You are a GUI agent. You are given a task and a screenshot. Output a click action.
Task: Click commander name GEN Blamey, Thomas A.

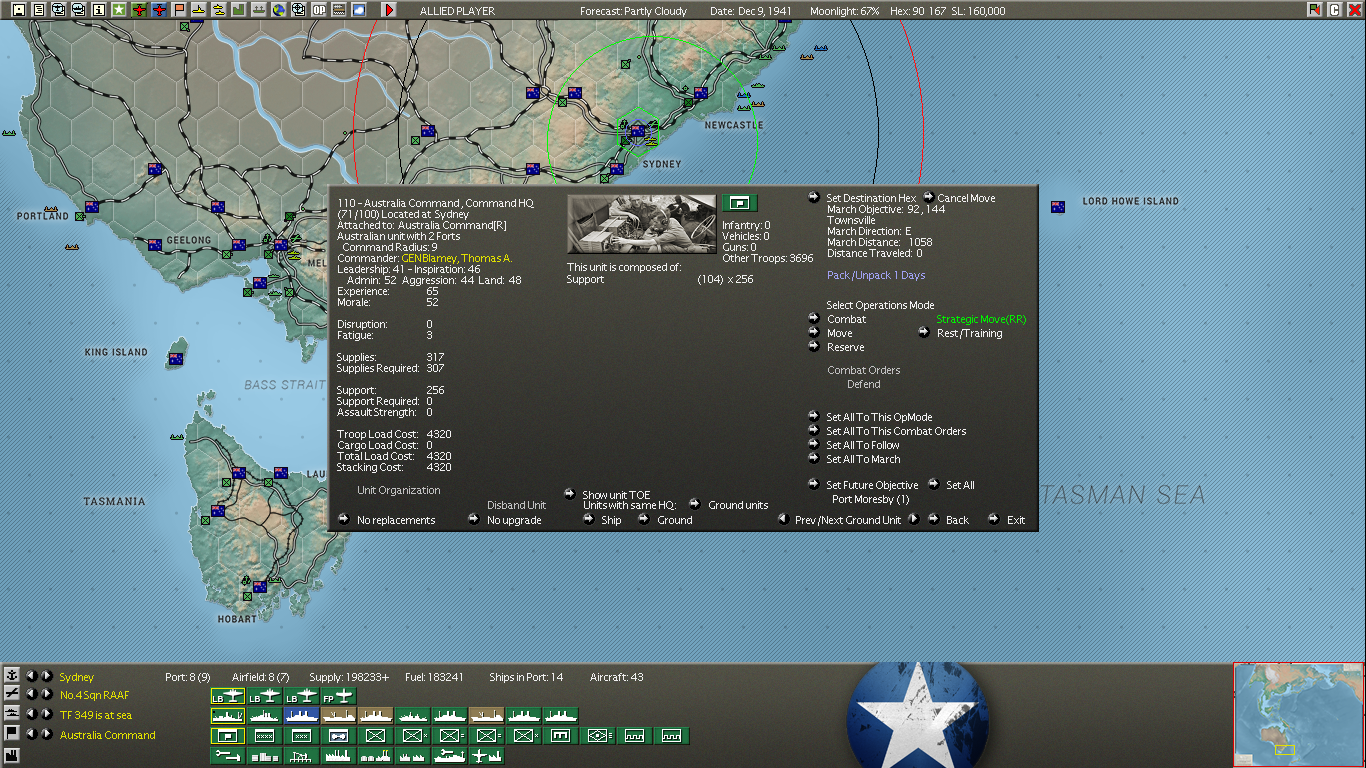coord(456,258)
